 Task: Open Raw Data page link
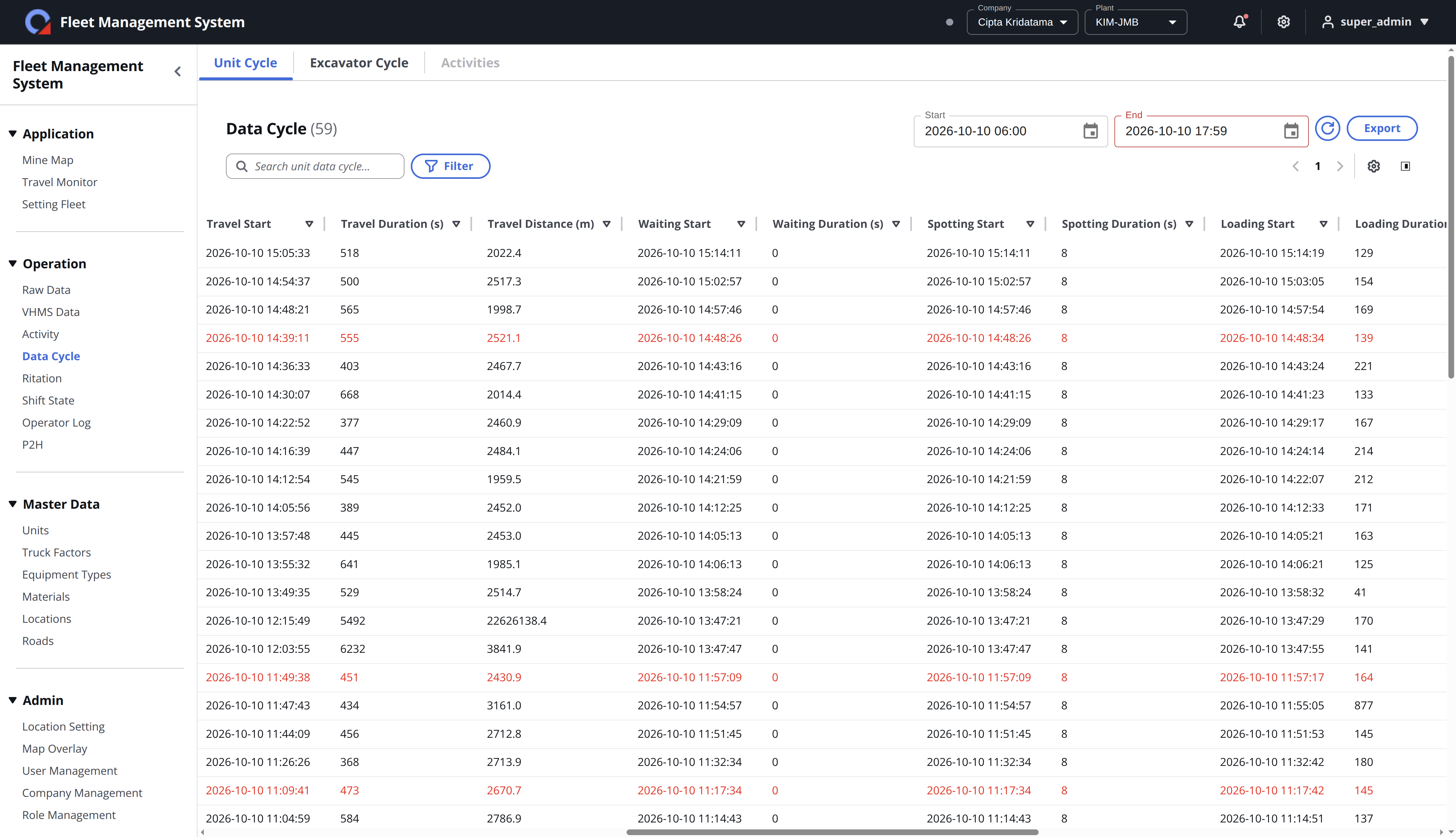[46, 290]
